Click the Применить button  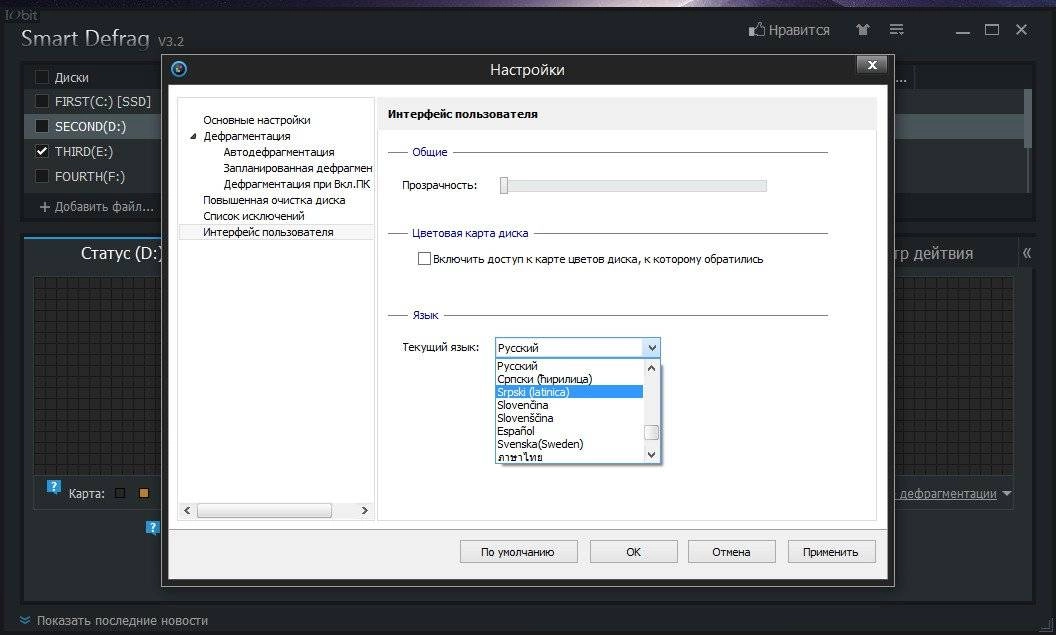click(x=831, y=552)
